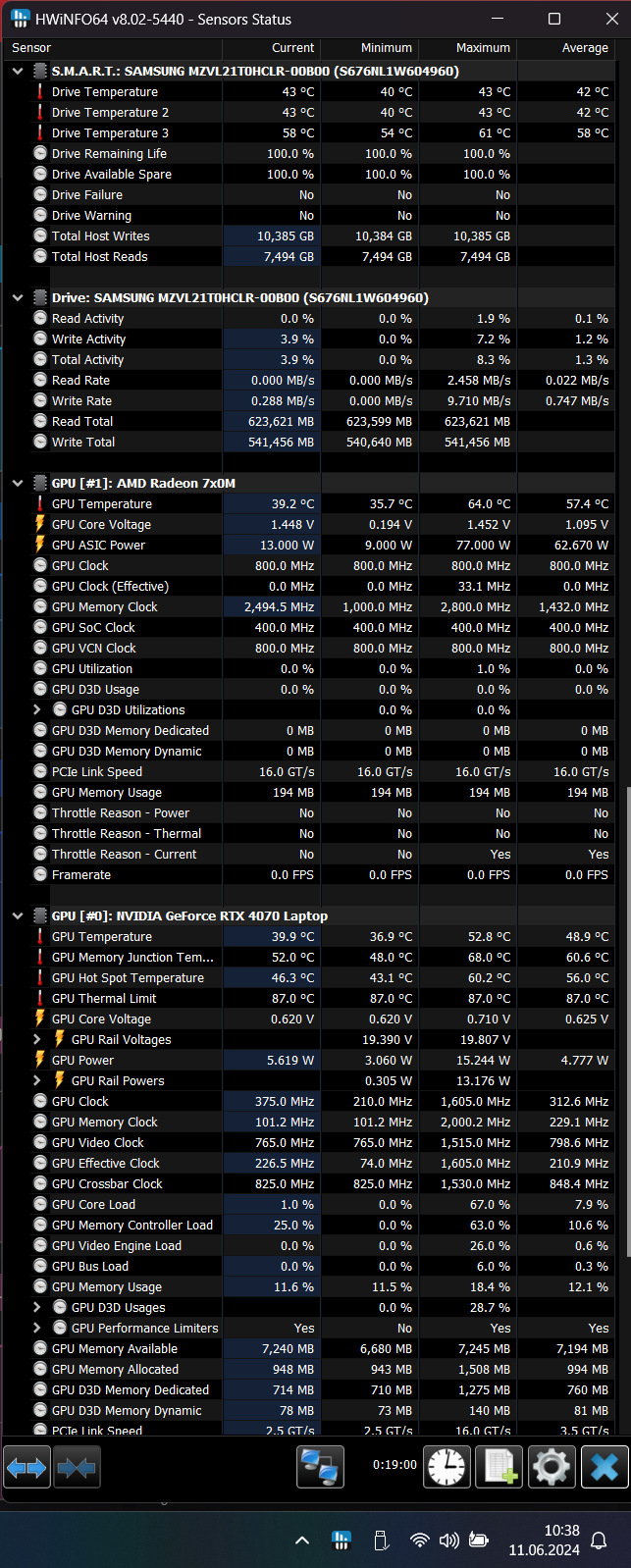Click the collapse arrows toolbar button
This screenshot has height=1568, width=631.
[77, 1468]
